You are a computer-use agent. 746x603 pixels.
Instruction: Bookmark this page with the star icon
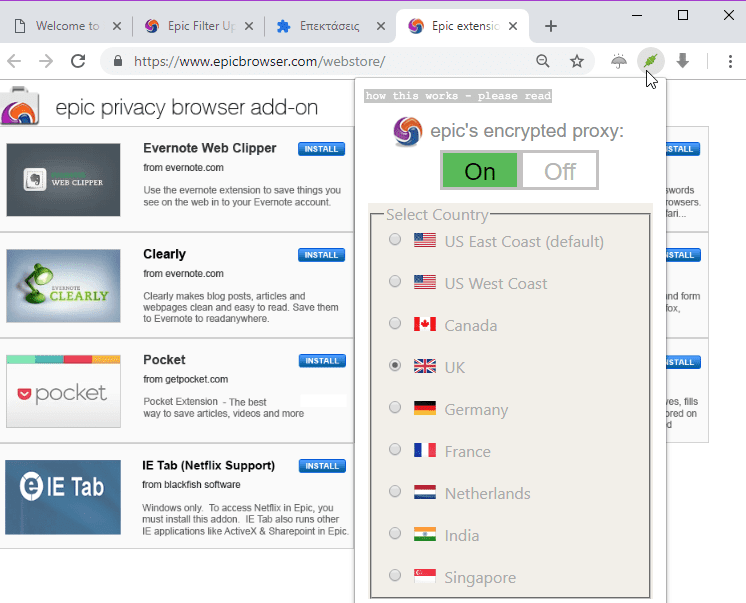coord(577,61)
